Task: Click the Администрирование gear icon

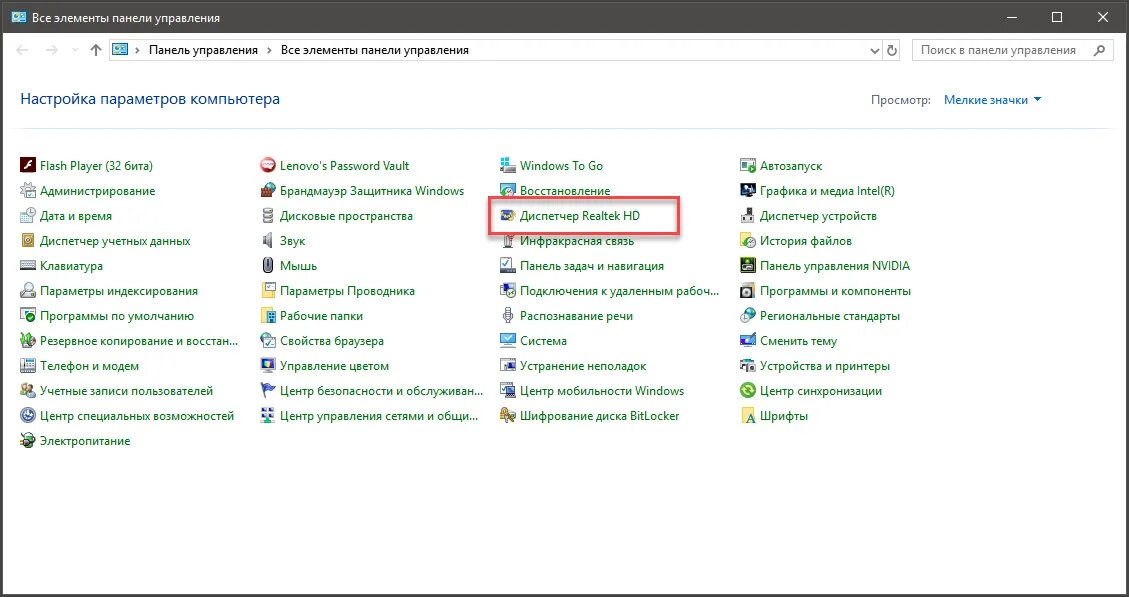Action: [x=27, y=191]
